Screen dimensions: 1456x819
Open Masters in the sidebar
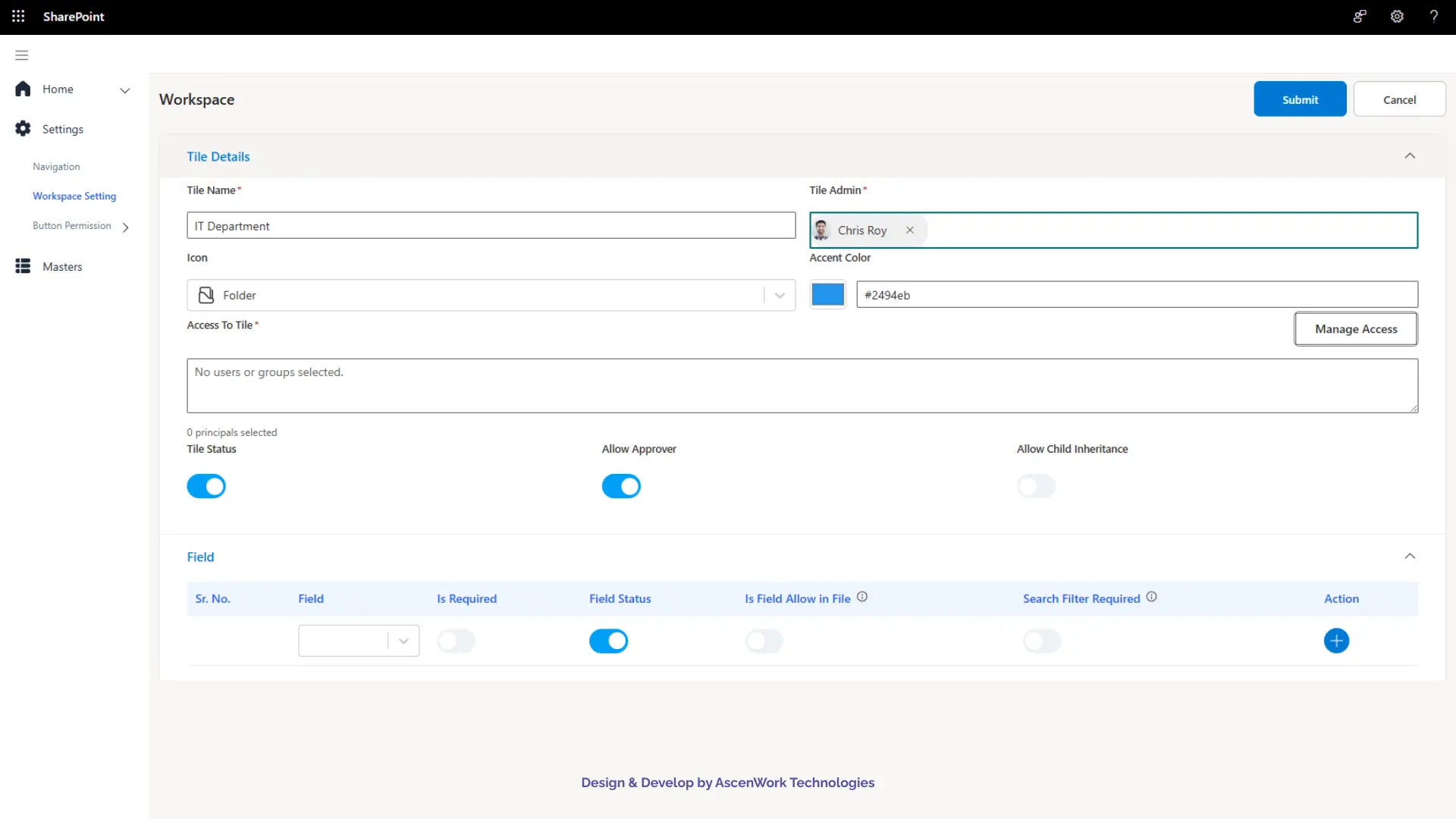tap(62, 266)
